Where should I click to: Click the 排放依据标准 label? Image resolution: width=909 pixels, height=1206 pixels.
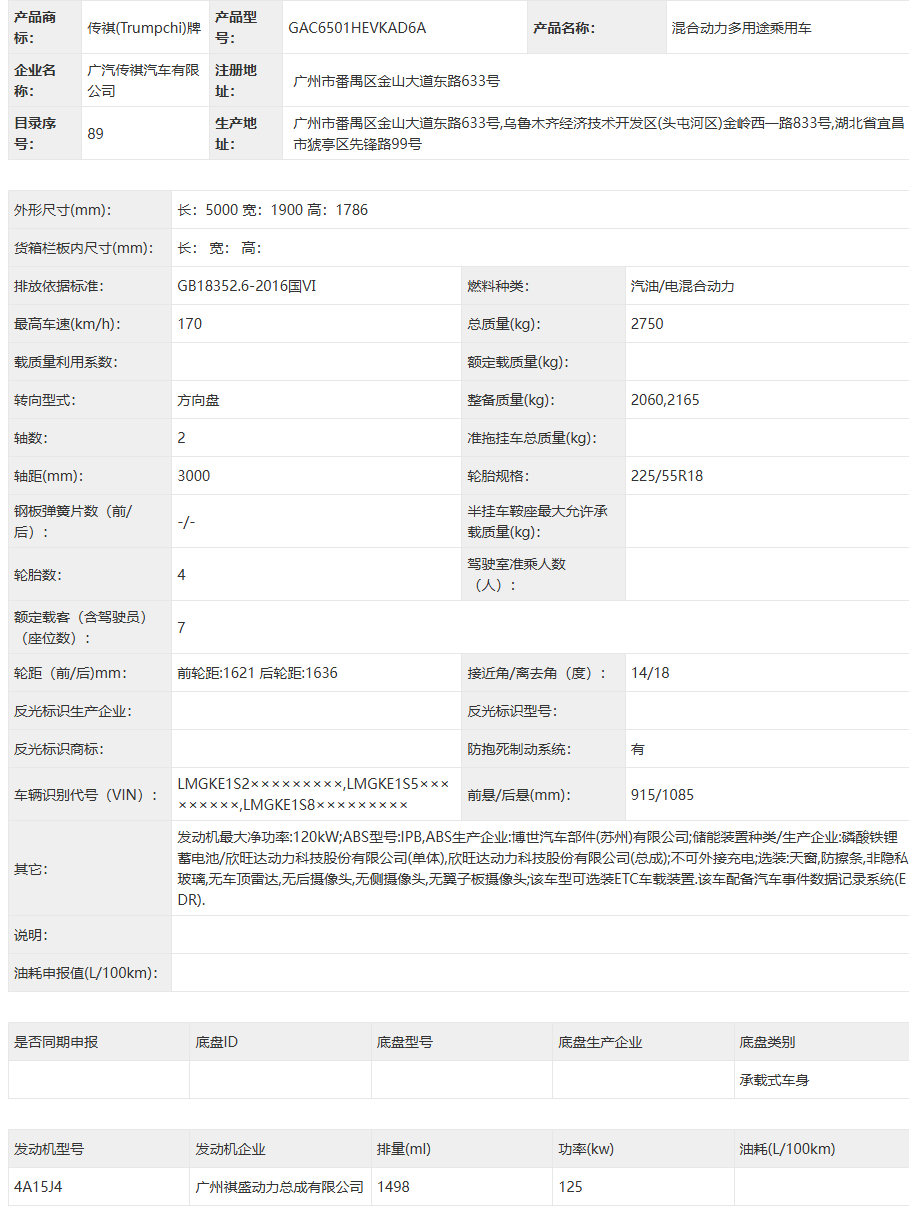(x=59, y=286)
